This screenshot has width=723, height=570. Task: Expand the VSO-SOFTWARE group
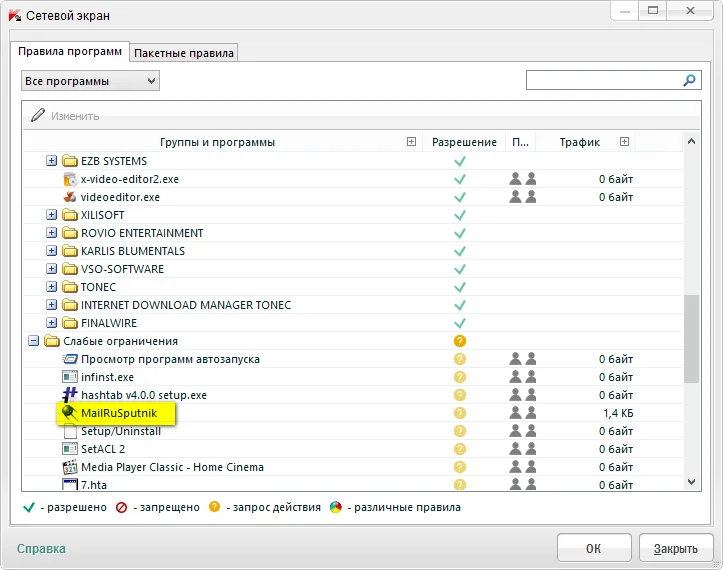pos(52,269)
